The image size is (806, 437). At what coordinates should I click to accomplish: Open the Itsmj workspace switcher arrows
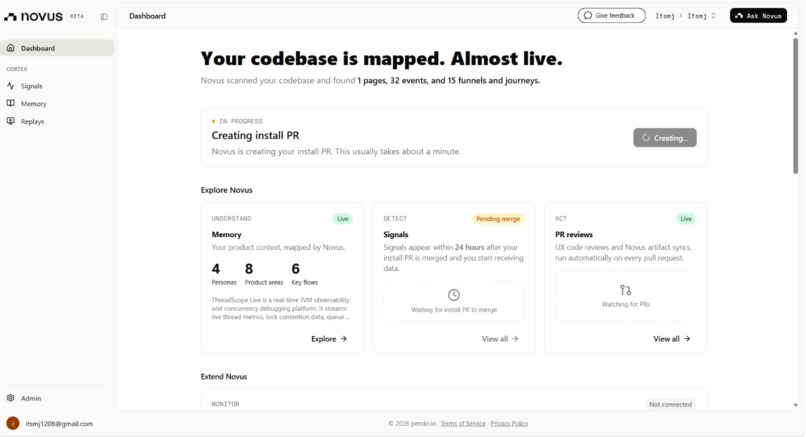point(713,16)
